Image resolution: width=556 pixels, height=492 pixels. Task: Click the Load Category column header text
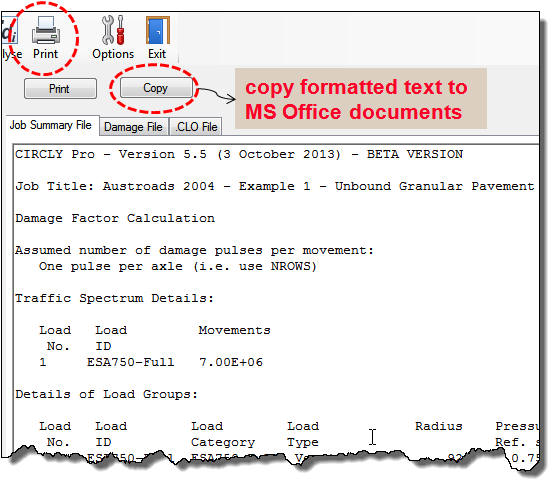[x=223, y=434]
